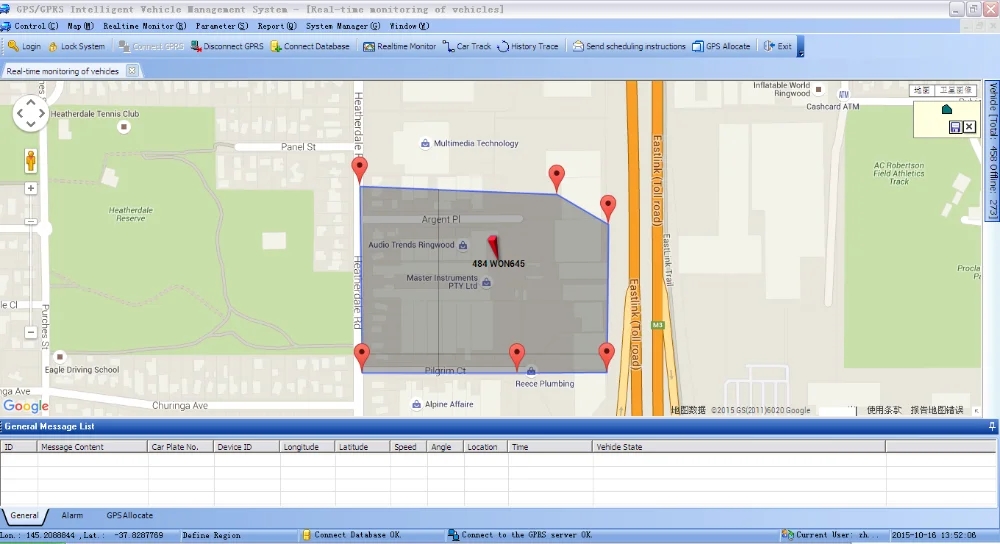Click the Master Instruments PTY Ltd place icon

tap(487, 282)
